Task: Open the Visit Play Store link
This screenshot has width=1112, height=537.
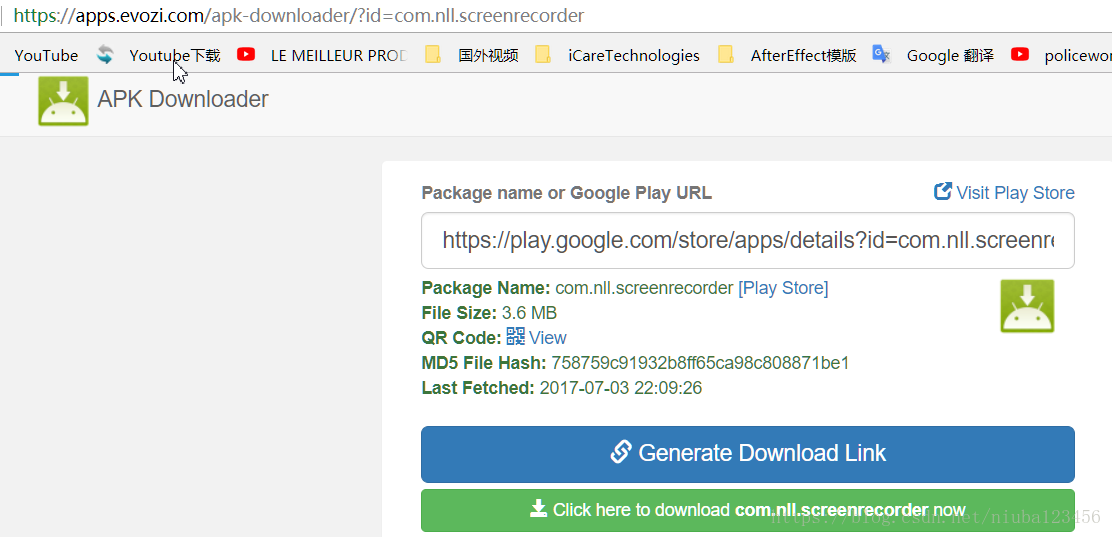Action: tap(1015, 193)
